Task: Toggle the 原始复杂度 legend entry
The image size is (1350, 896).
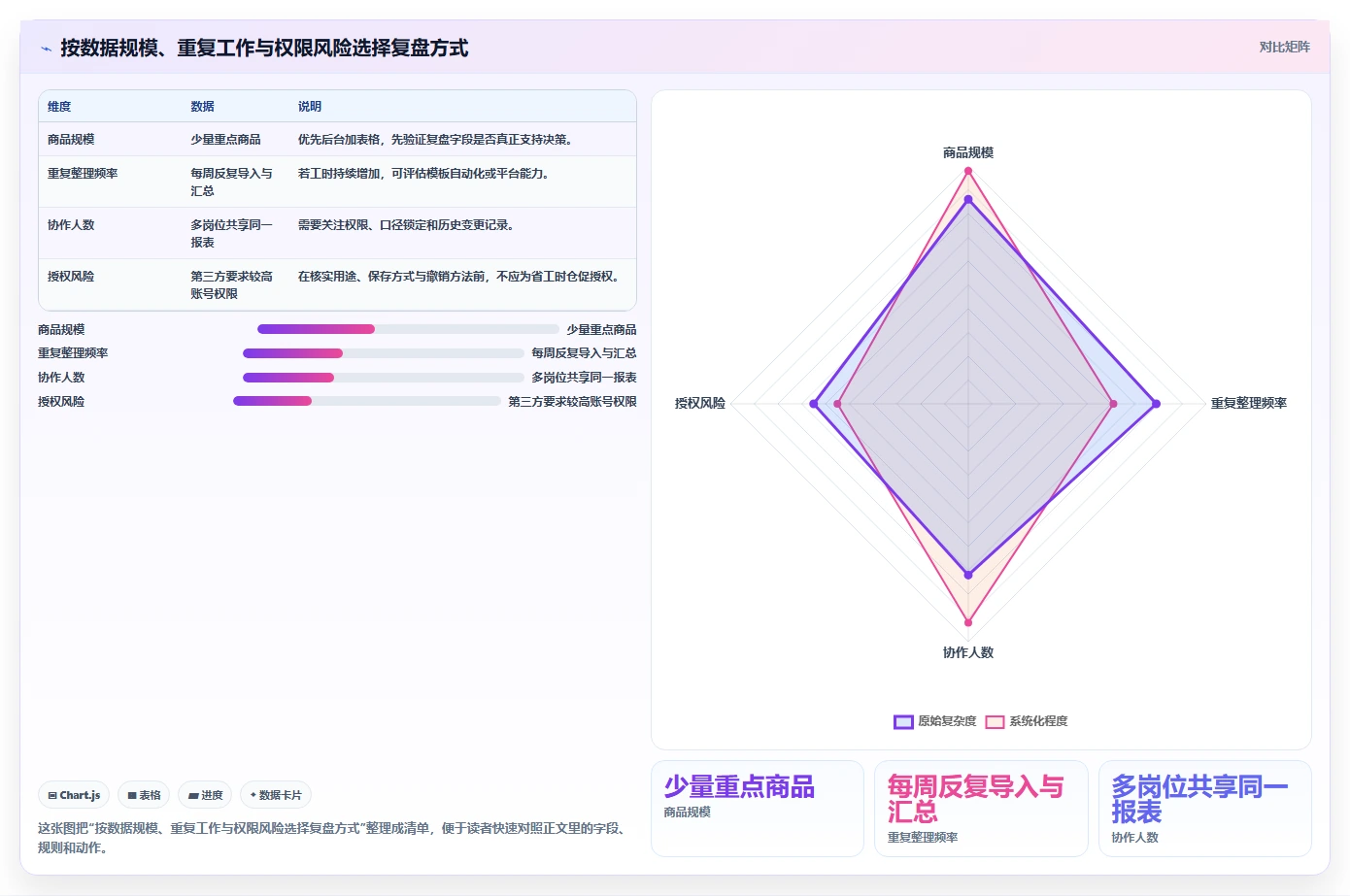Action: 935,721
